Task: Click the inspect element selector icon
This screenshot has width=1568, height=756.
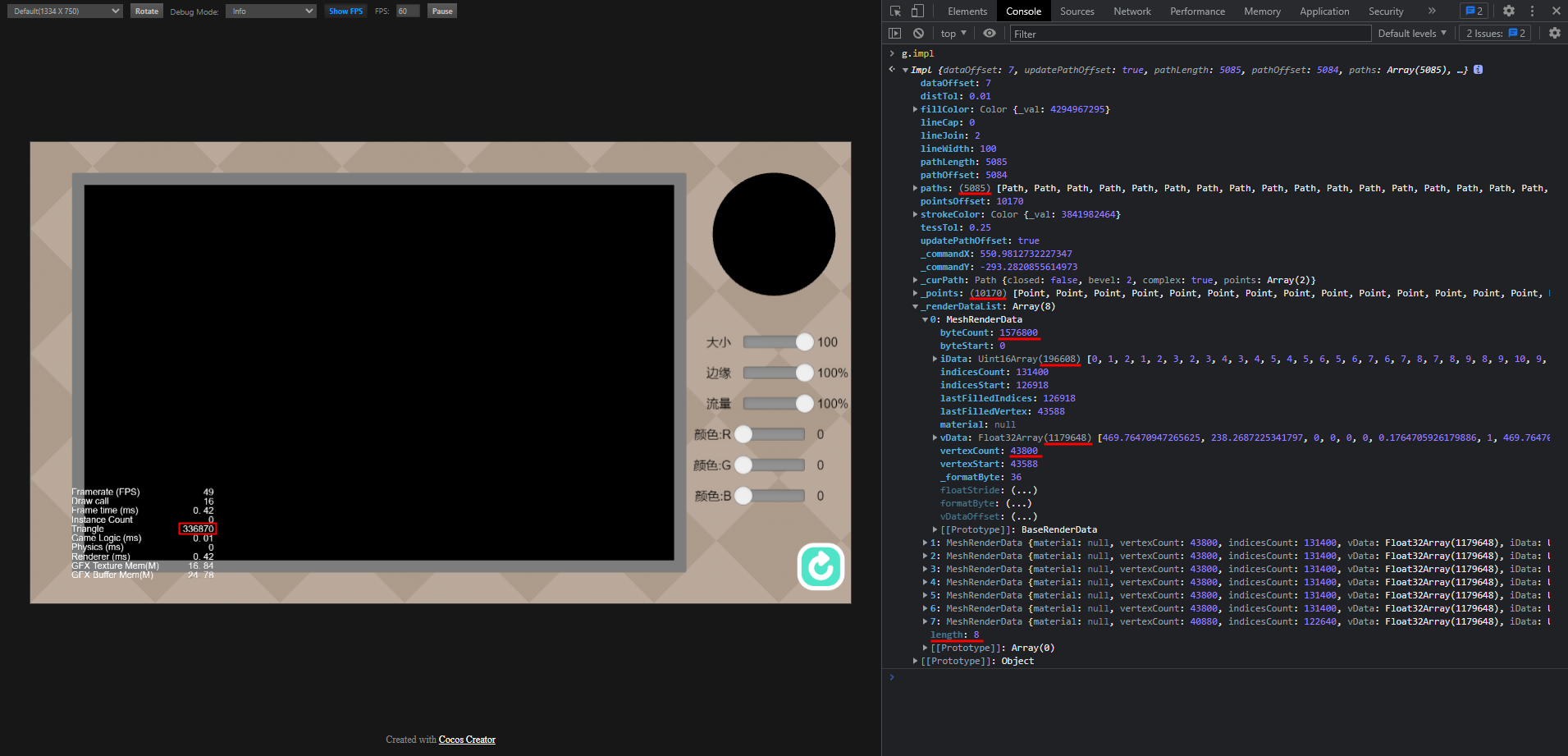Action: coord(895,11)
